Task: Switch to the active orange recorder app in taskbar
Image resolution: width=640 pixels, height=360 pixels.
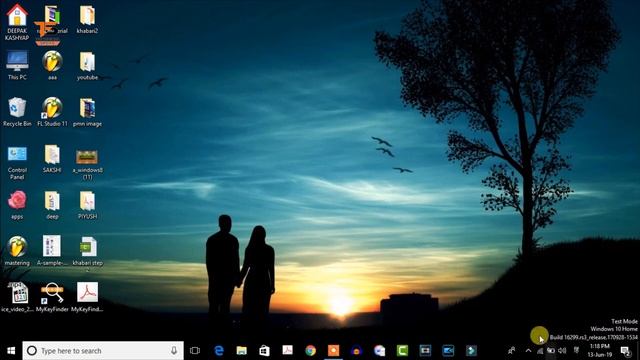Action: [x=333, y=351]
